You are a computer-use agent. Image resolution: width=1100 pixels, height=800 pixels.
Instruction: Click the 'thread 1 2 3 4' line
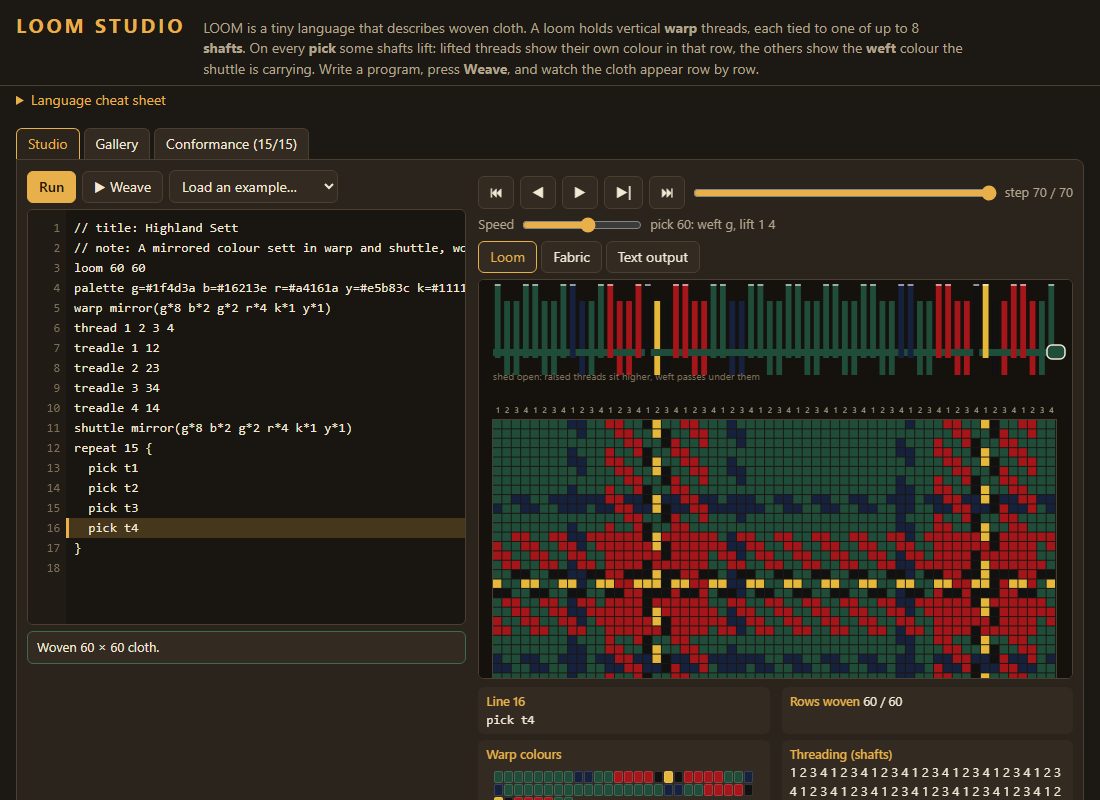click(124, 328)
